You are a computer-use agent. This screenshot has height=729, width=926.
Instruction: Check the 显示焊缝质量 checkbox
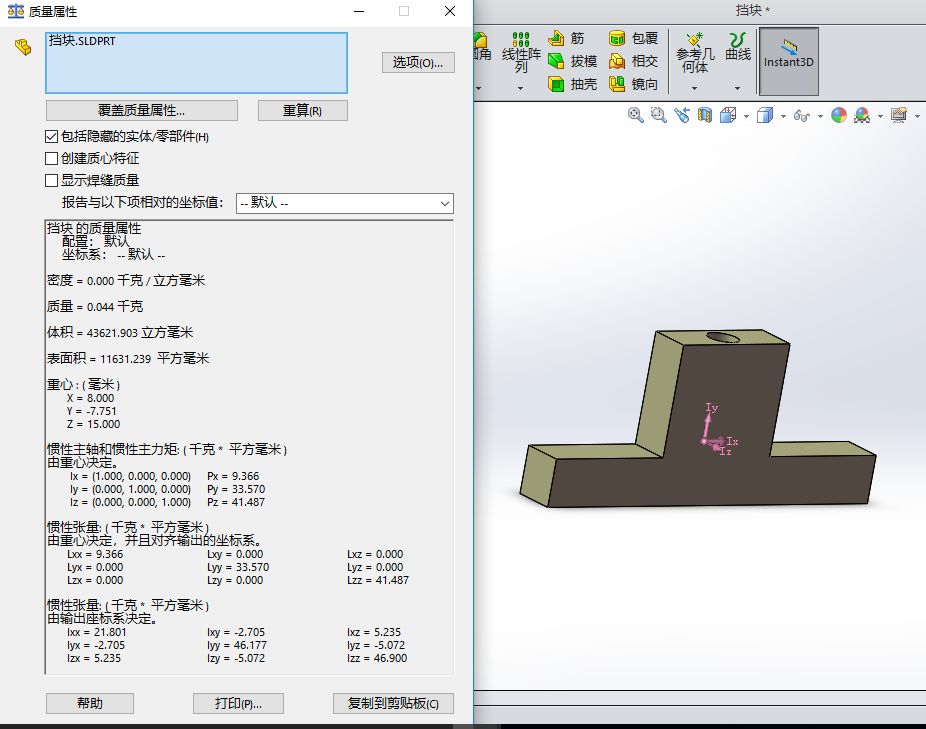pos(52,180)
